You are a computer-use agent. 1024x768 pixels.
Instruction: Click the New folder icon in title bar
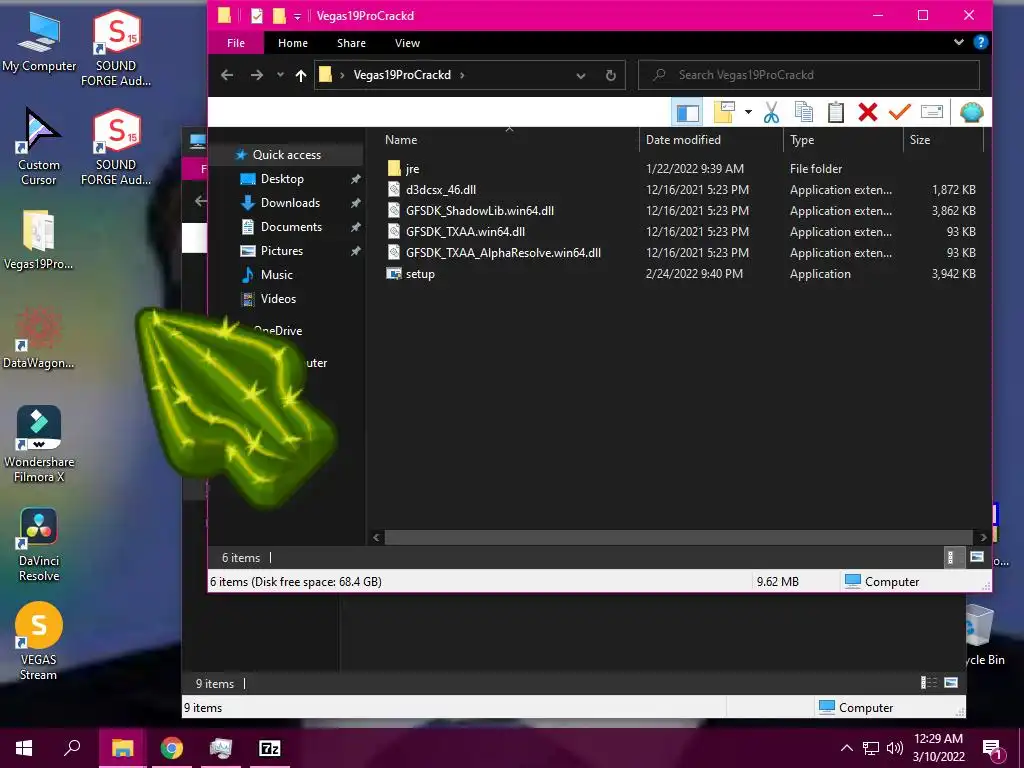click(279, 15)
